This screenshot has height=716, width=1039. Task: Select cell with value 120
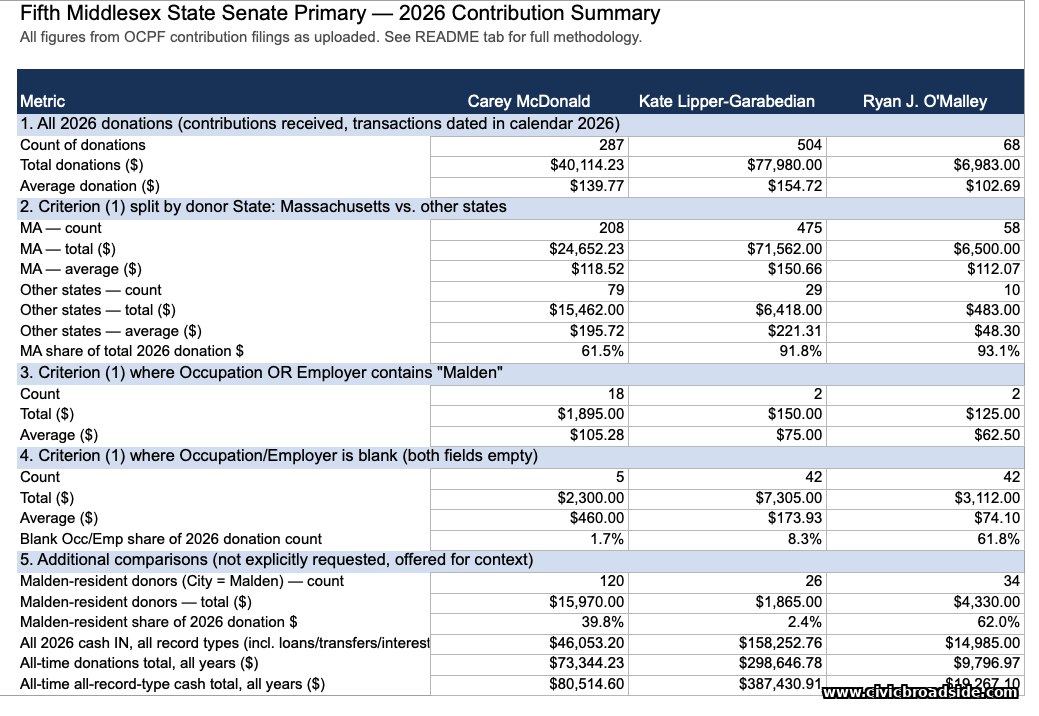coord(529,582)
